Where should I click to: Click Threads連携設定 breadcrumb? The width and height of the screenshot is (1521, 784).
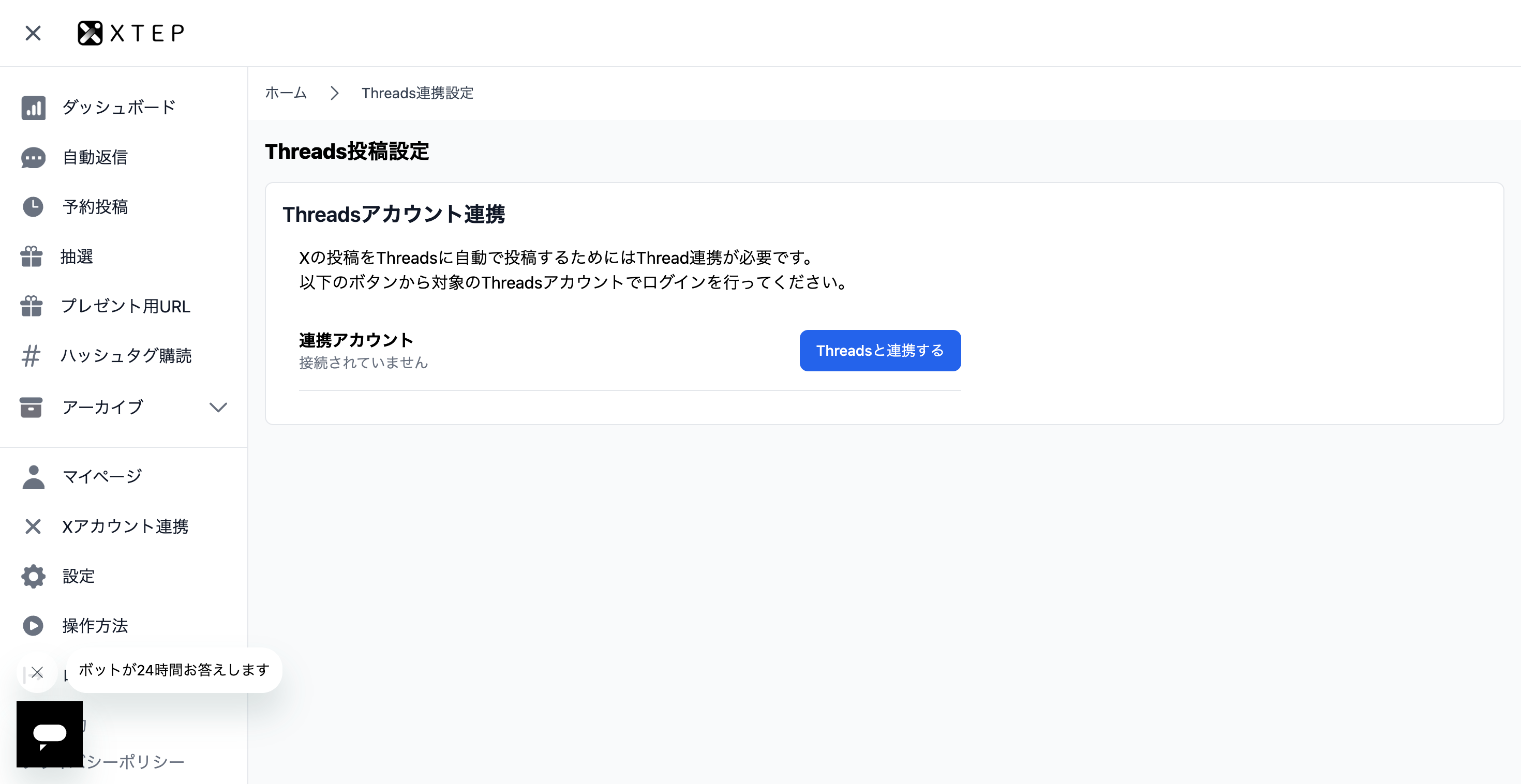pyautogui.click(x=417, y=93)
